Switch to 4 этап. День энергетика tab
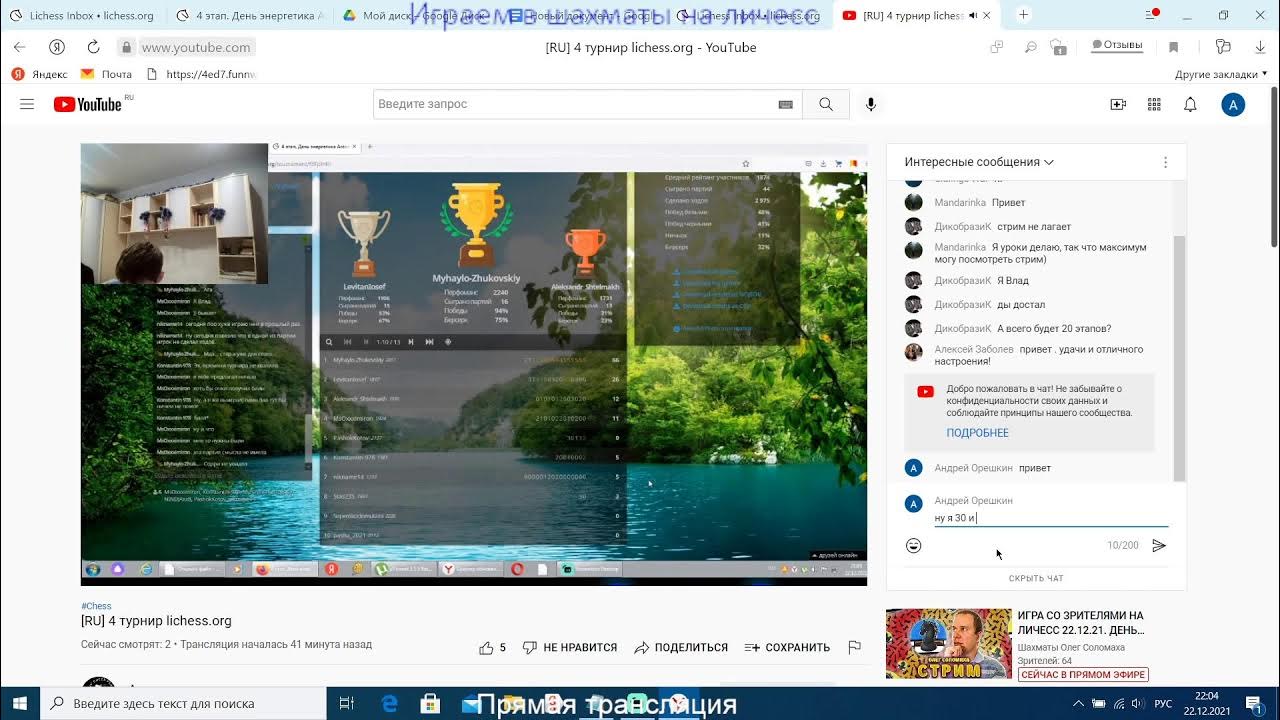 [250, 15]
